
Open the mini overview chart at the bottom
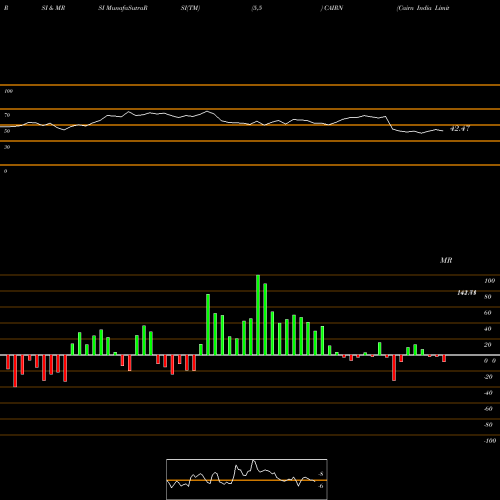click(x=247, y=479)
